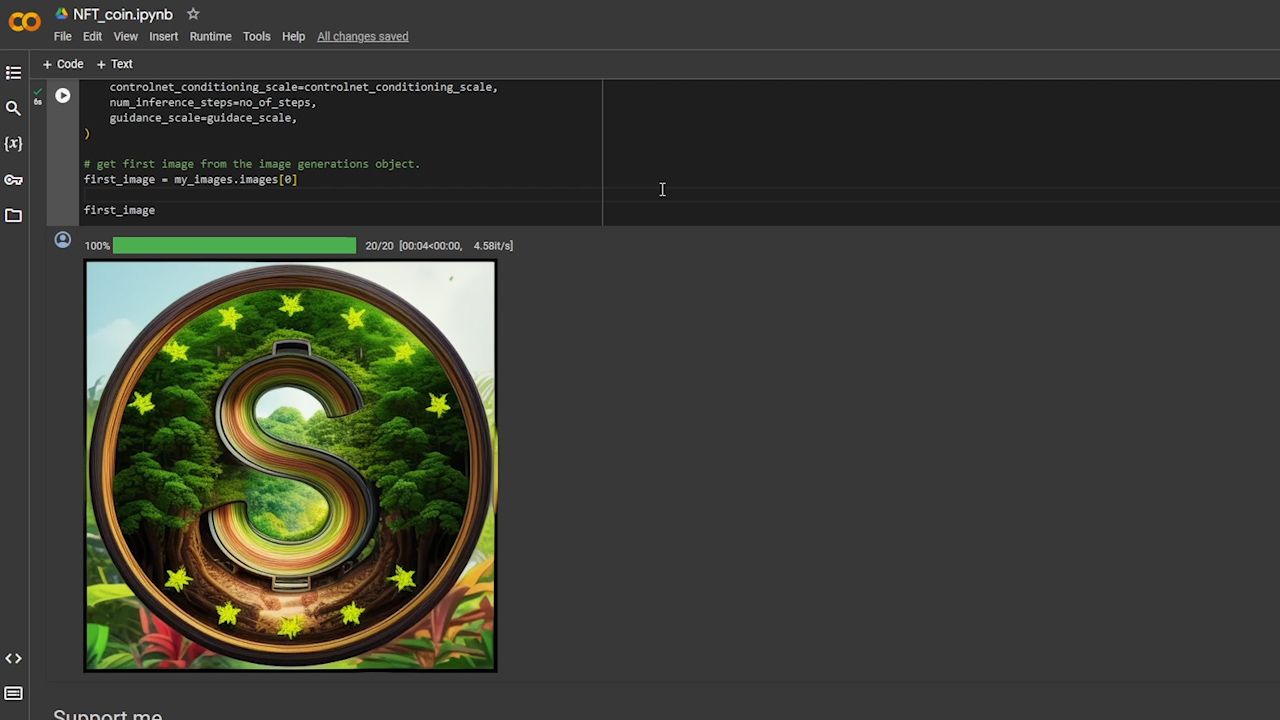The width and height of the screenshot is (1280, 720).
Task: Click the my_images.images[0] assignment line
Action: [x=190, y=180]
